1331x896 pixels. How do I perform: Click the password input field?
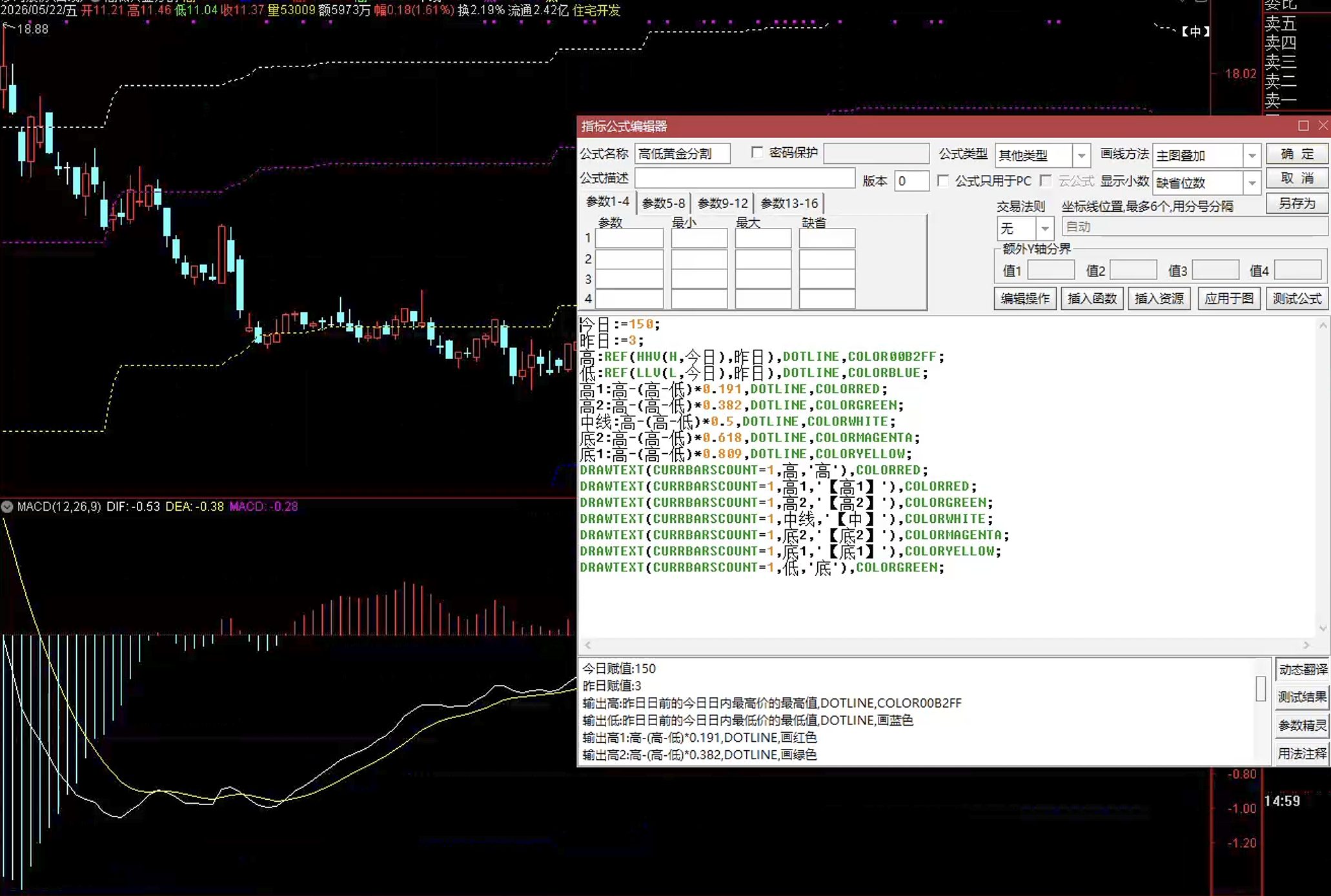point(877,154)
